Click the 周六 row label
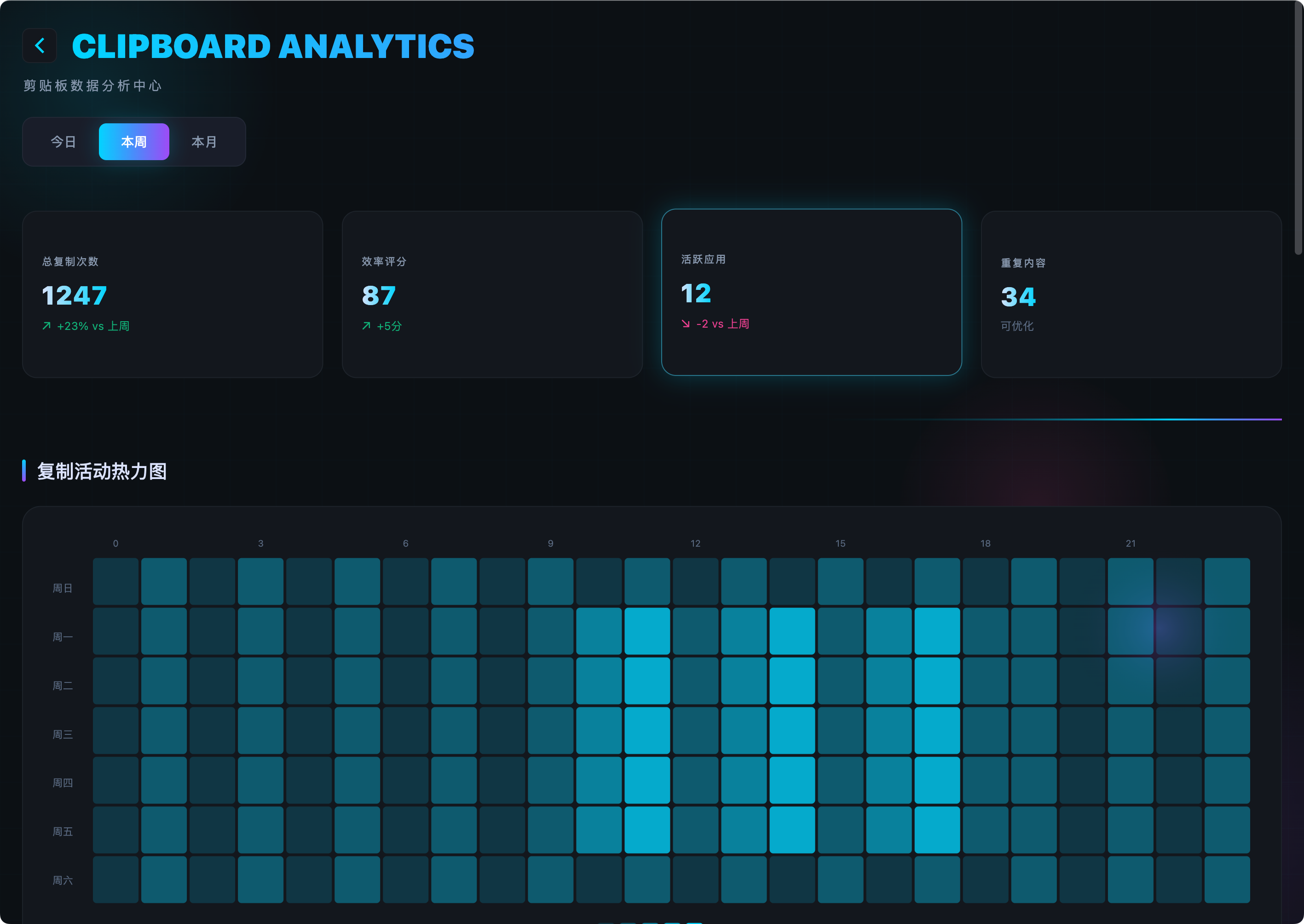Image resolution: width=1304 pixels, height=924 pixels. (63, 881)
